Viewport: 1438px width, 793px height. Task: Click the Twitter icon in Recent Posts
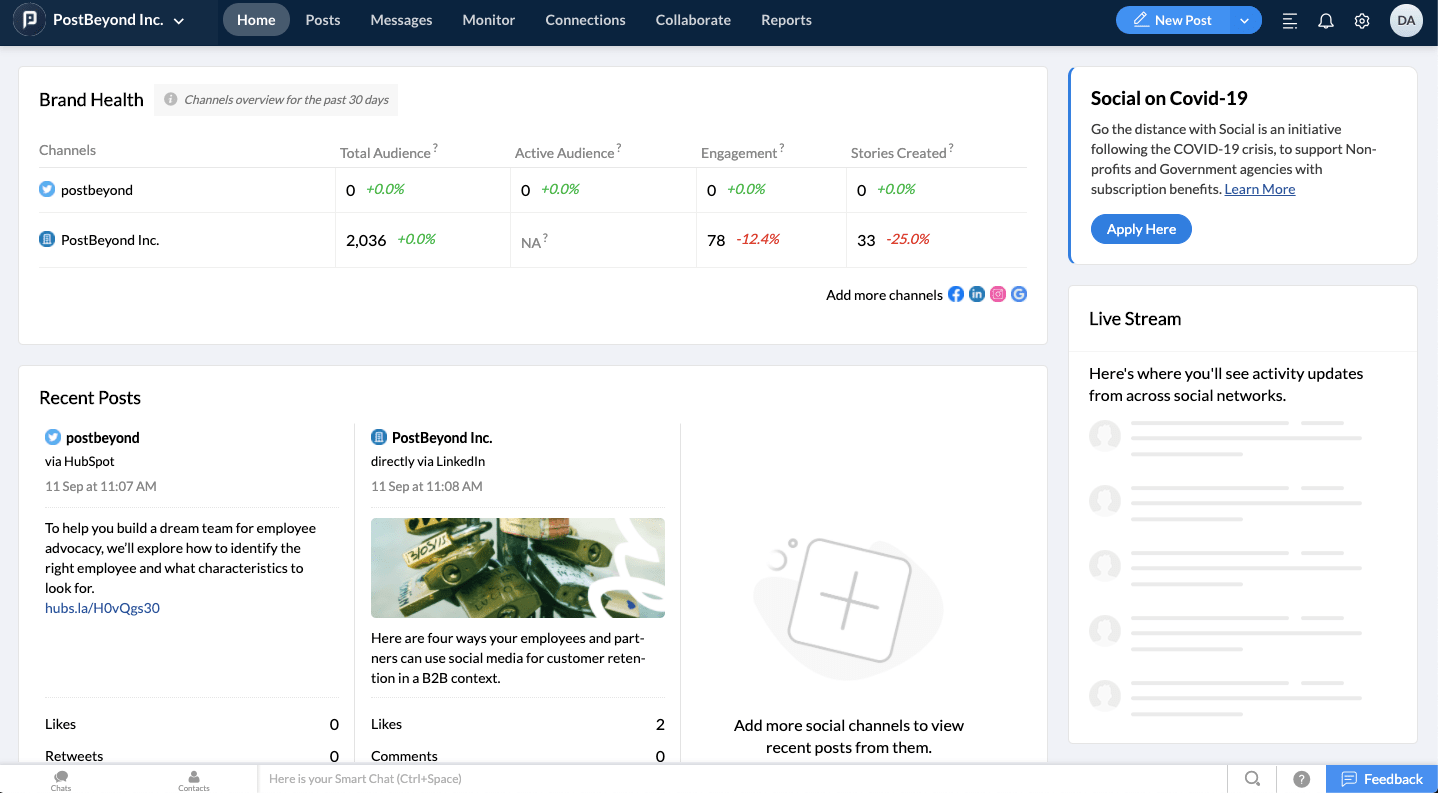point(53,437)
